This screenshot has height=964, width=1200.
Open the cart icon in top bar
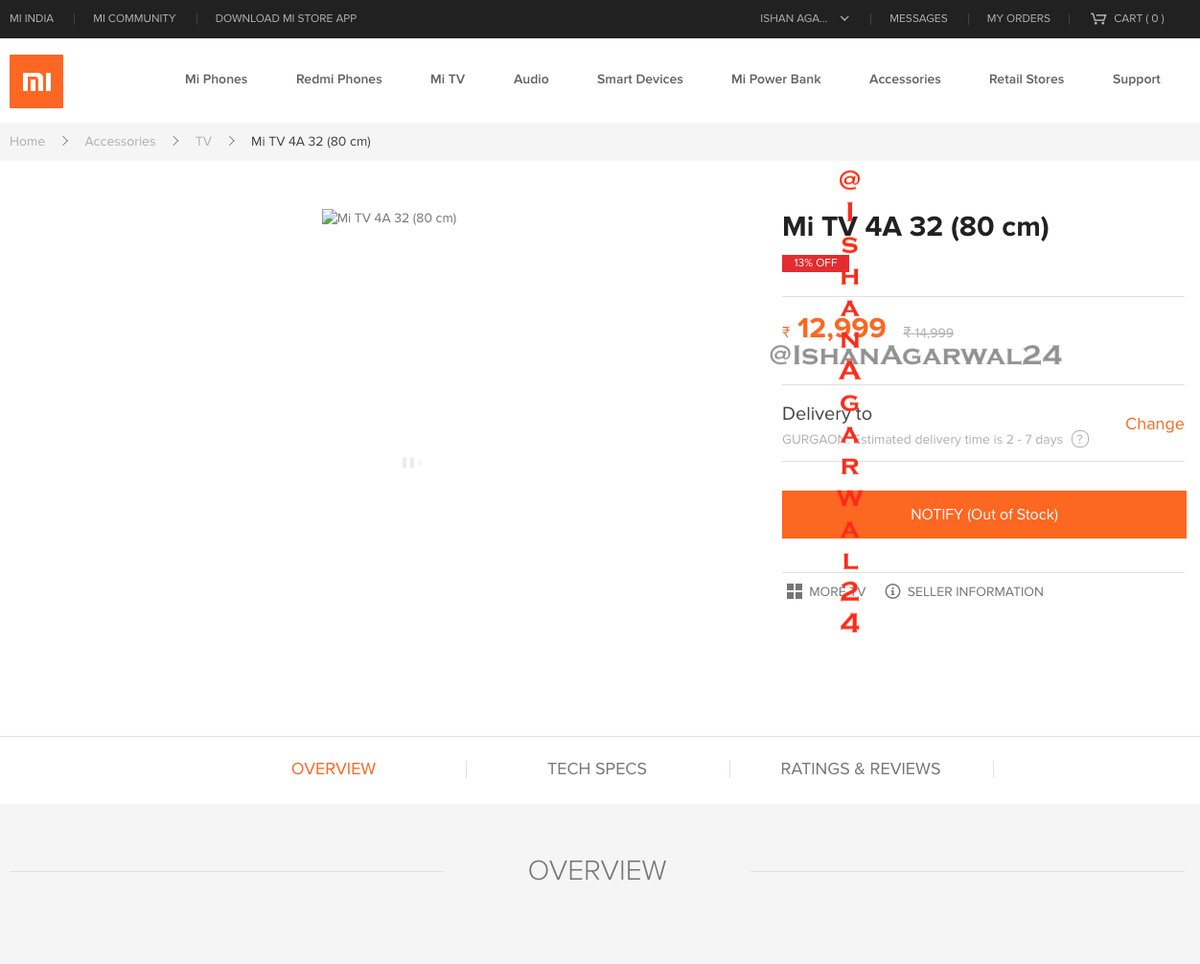click(x=1098, y=18)
